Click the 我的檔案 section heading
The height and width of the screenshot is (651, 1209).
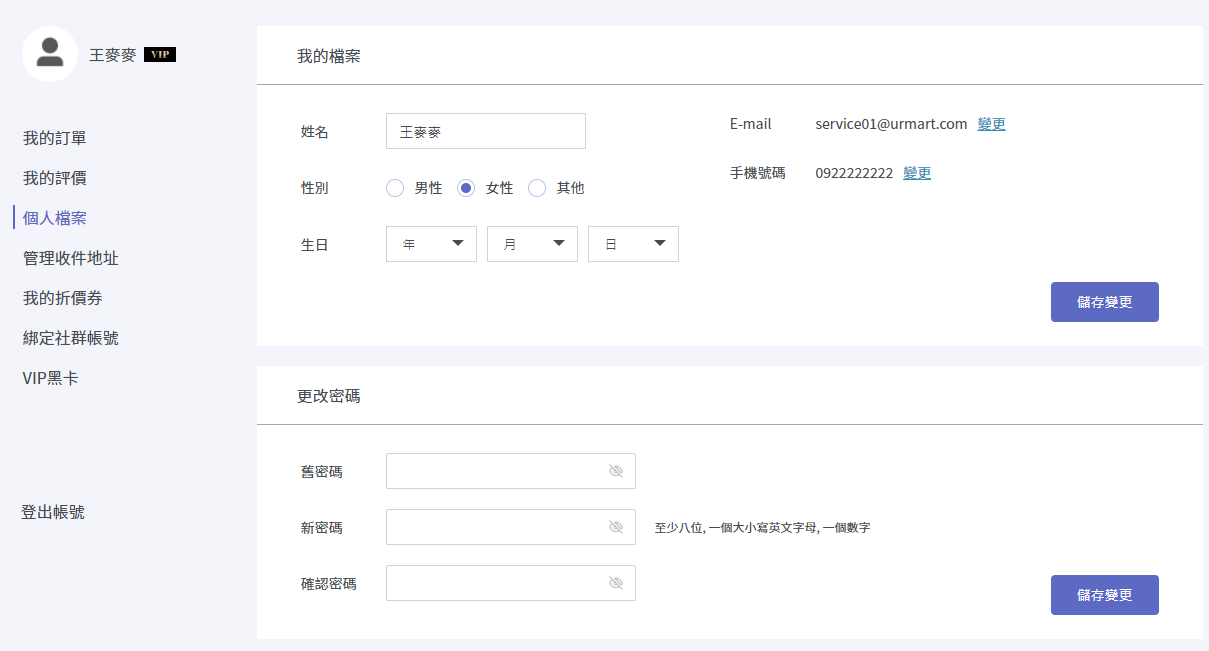pos(329,56)
